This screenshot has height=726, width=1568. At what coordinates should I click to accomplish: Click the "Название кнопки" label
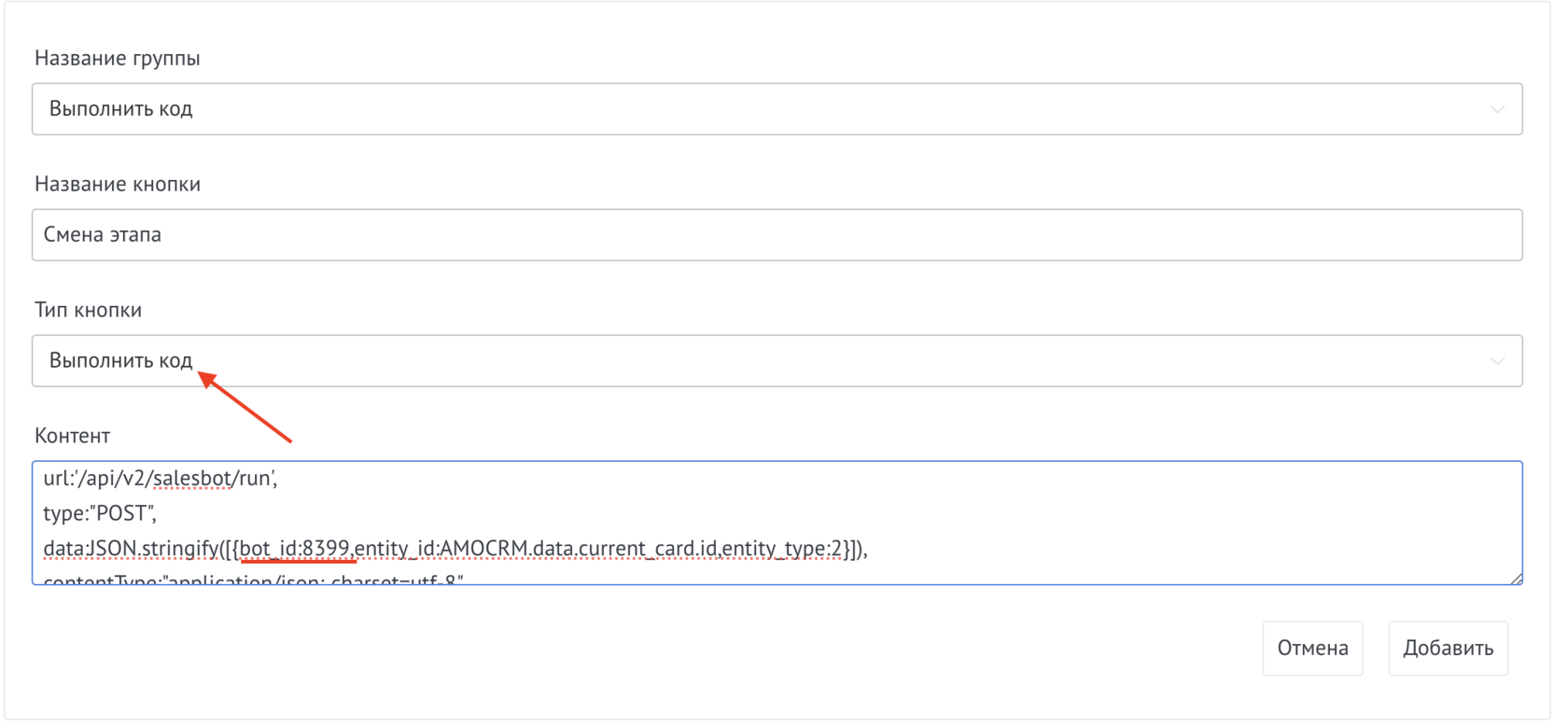pyautogui.click(x=118, y=184)
